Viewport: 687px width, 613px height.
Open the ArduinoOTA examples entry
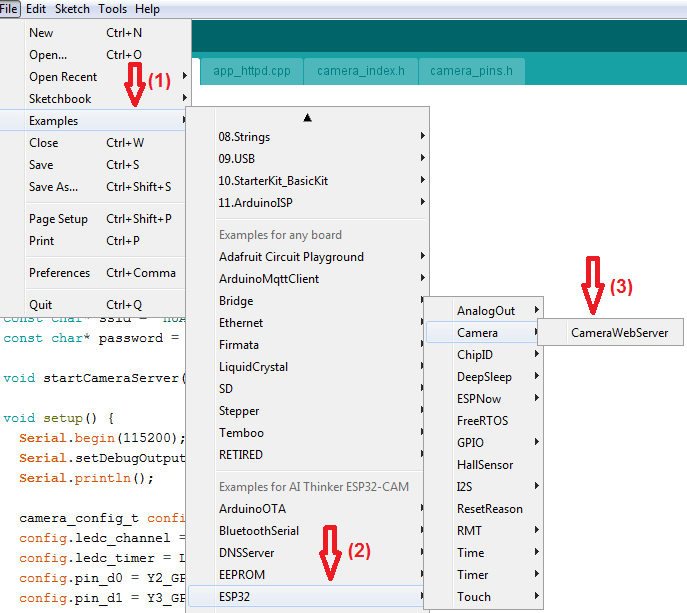coord(306,509)
